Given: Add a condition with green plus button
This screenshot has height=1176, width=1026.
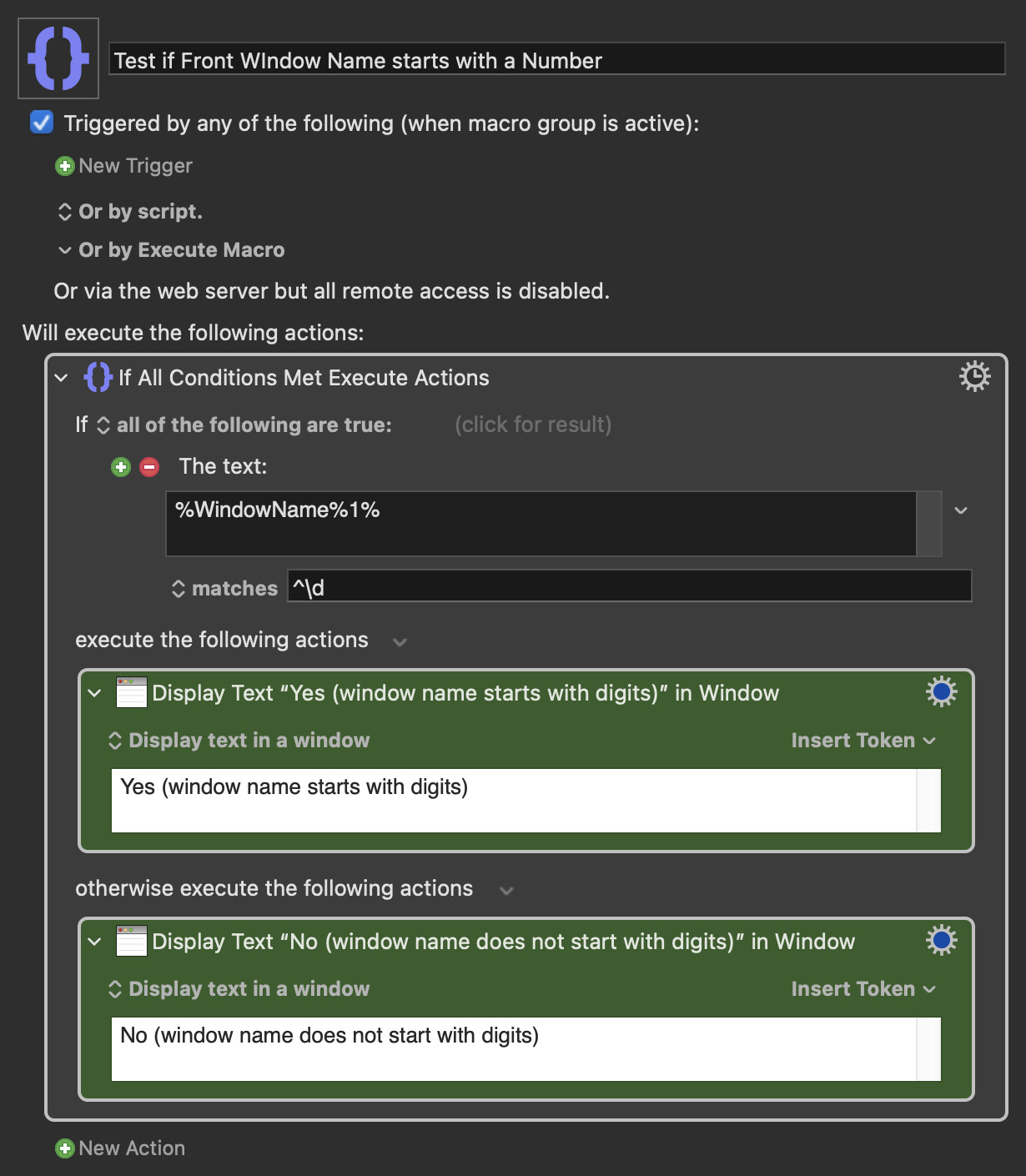Looking at the screenshot, I should [x=121, y=467].
